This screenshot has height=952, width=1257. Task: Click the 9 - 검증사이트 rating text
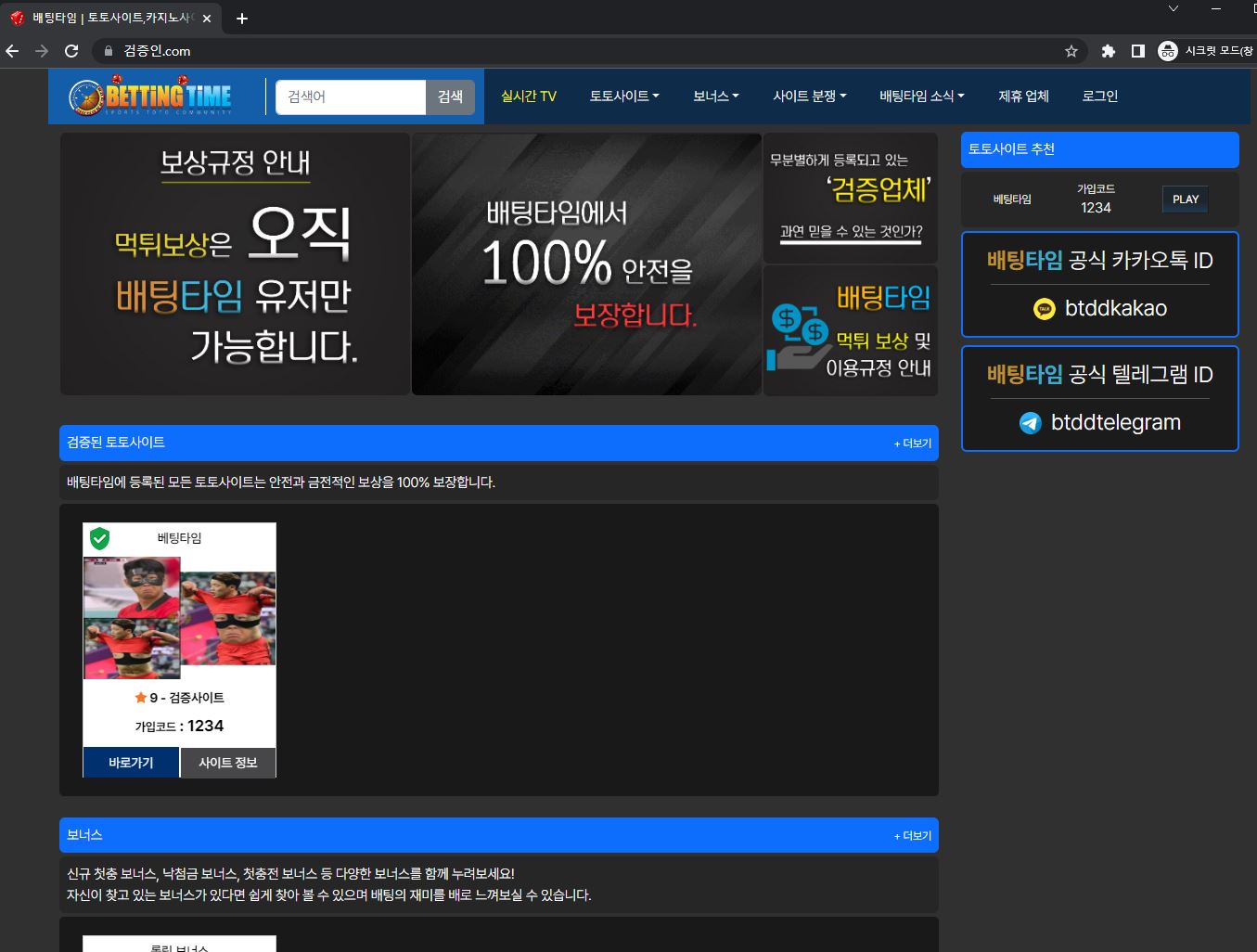[186, 698]
